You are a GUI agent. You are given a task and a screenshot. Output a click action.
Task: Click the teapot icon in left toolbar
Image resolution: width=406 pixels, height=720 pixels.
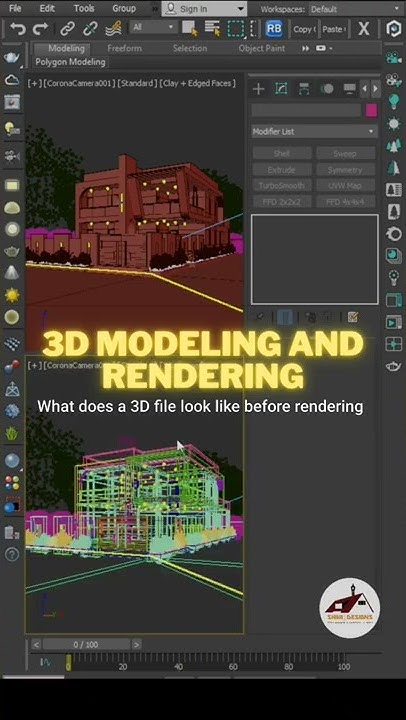pyautogui.click(x=12, y=58)
